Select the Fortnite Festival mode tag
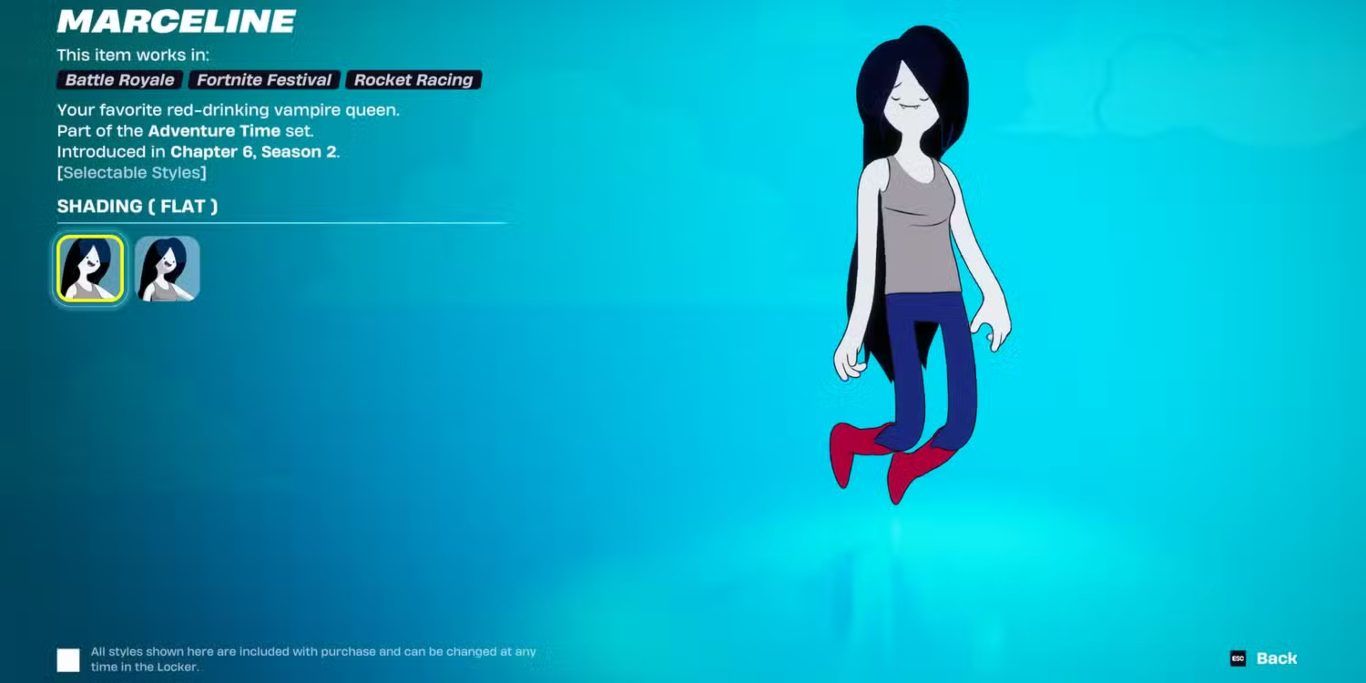The image size is (1366, 683). point(264,80)
